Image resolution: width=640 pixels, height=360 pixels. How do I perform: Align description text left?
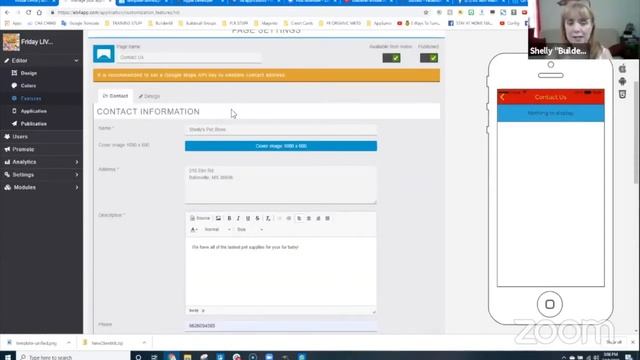[299, 218]
